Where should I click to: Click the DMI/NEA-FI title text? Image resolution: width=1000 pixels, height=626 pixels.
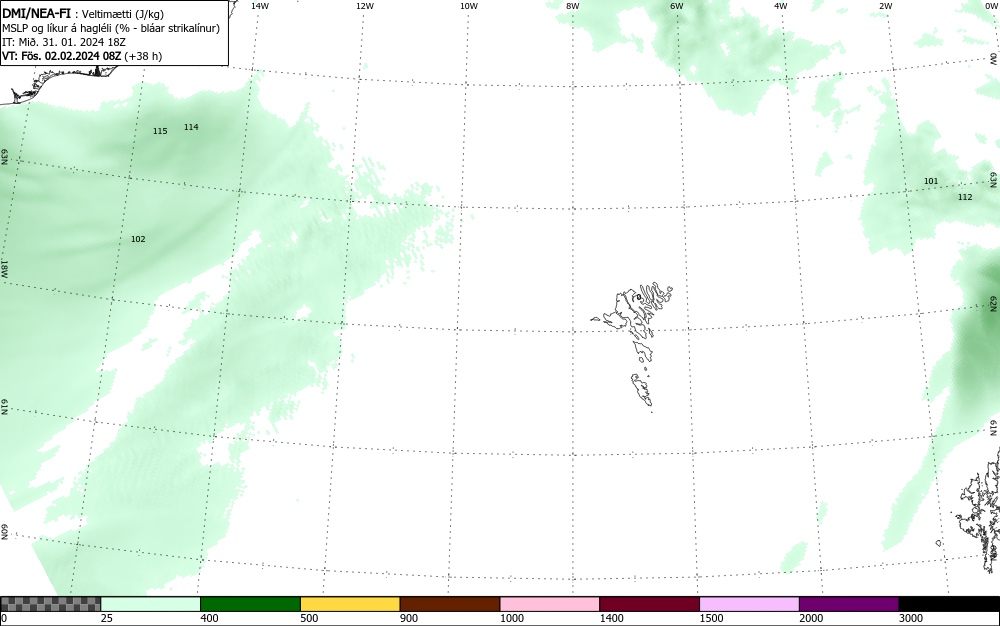click(36, 13)
